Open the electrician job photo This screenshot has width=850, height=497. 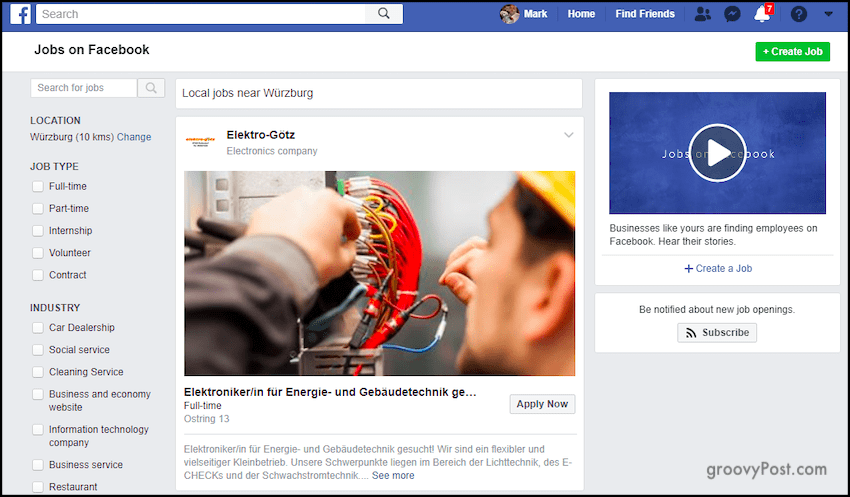tap(379, 273)
